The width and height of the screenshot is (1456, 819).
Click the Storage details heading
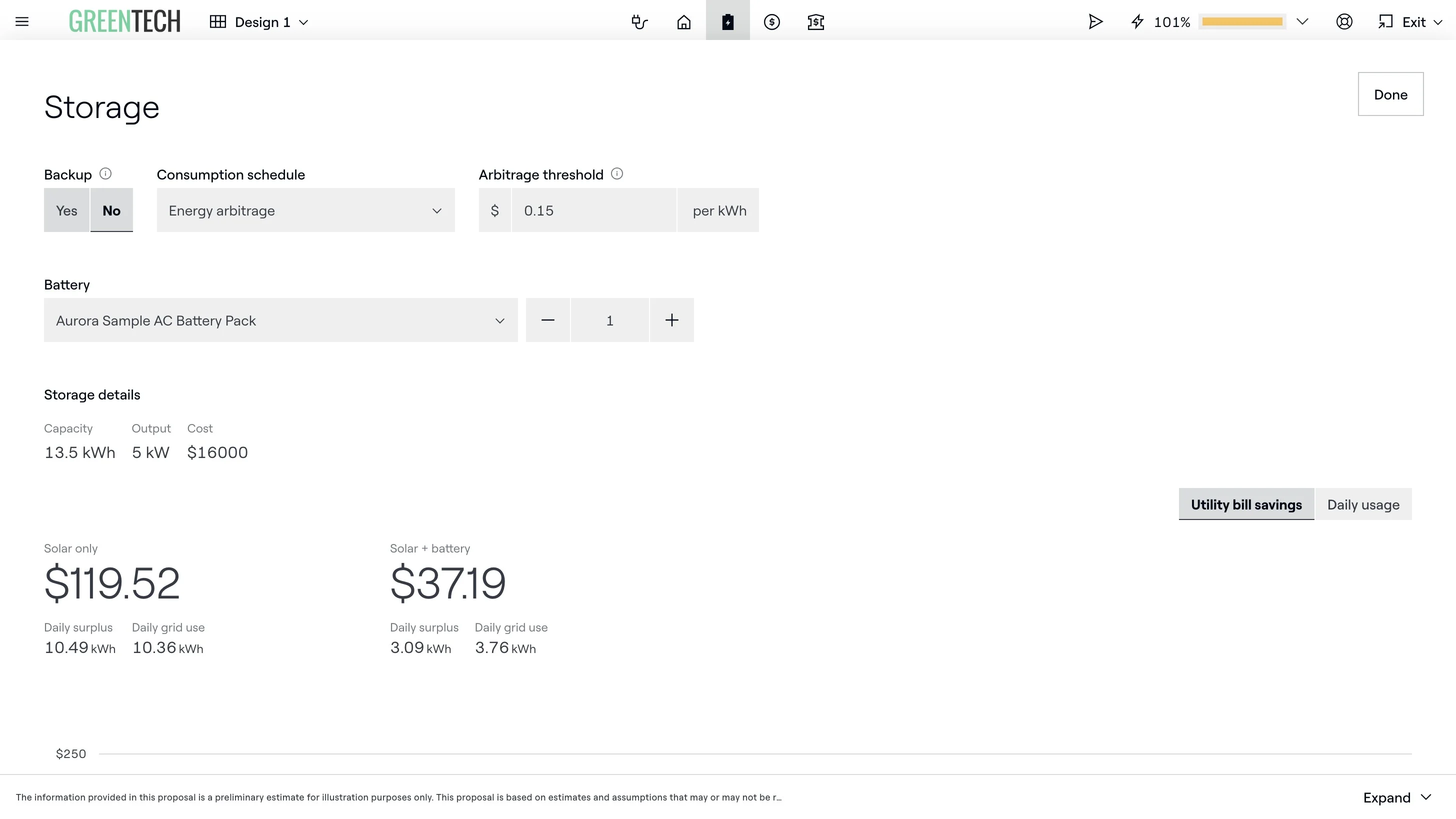pyautogui.click(x=92, y=394)
